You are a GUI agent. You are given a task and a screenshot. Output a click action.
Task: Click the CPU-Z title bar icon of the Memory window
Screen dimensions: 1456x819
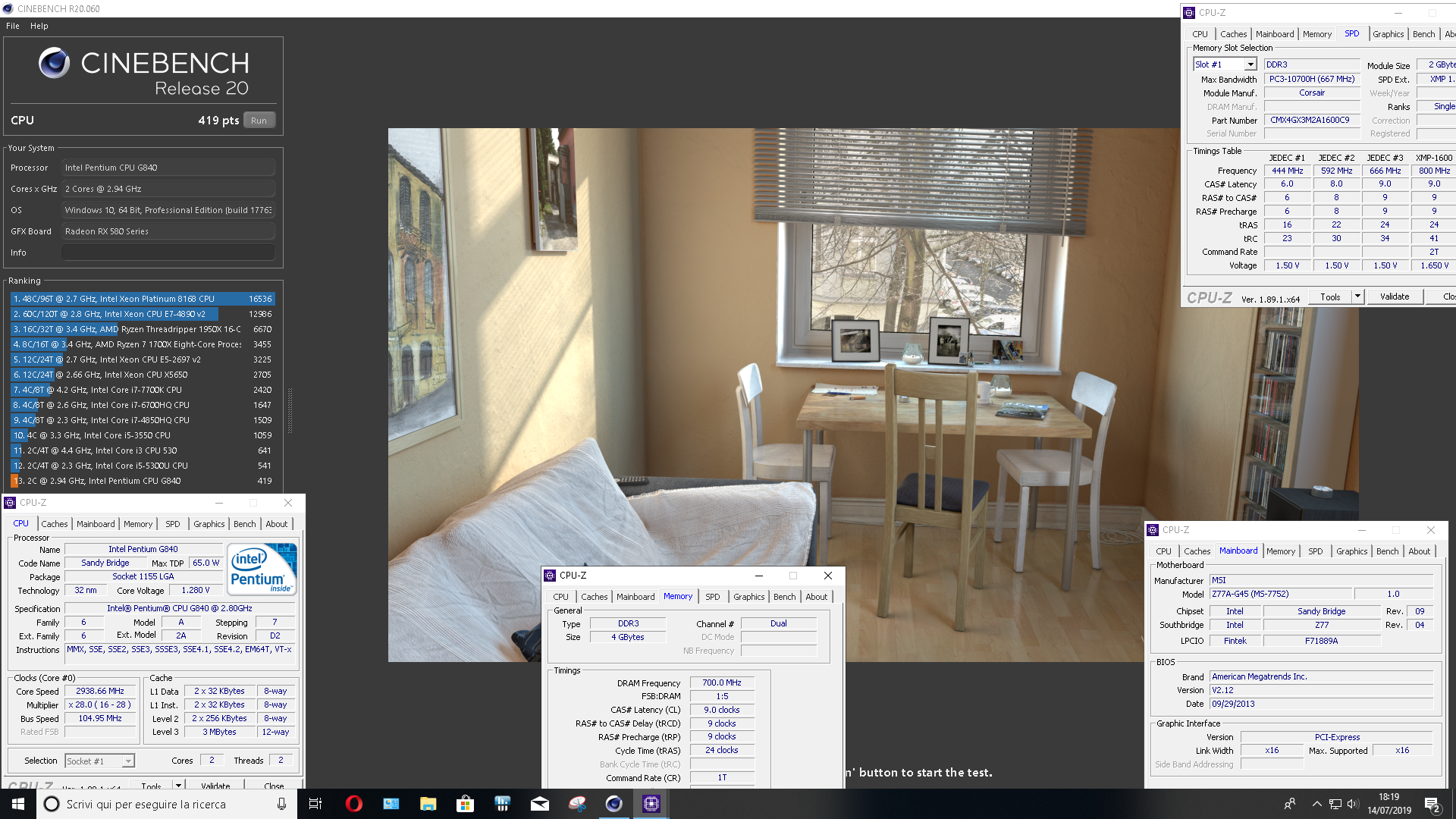550,576
